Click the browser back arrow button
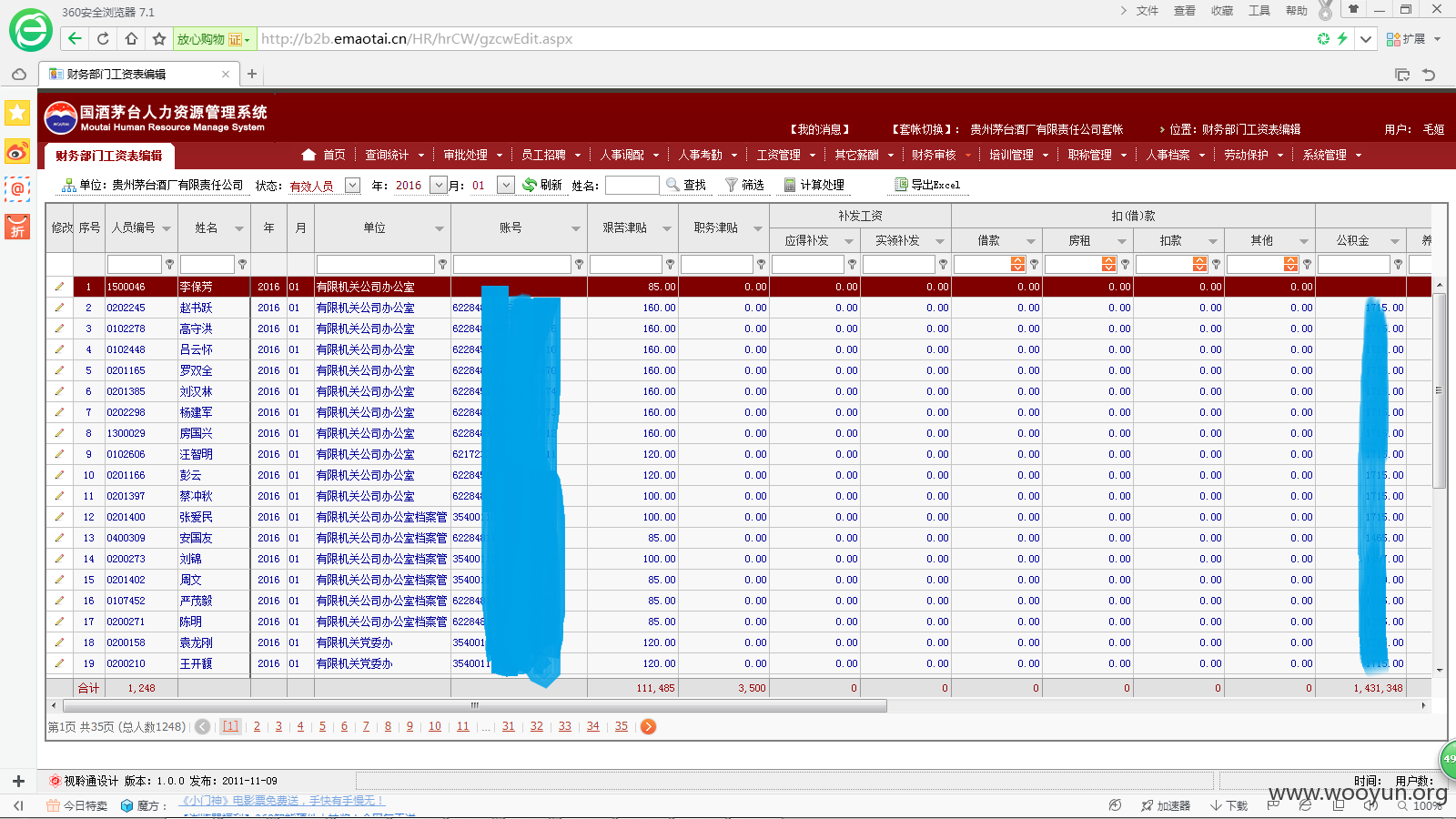Image resolution: width=1456 pixels, height=819 pixels. tap(76, 38)
